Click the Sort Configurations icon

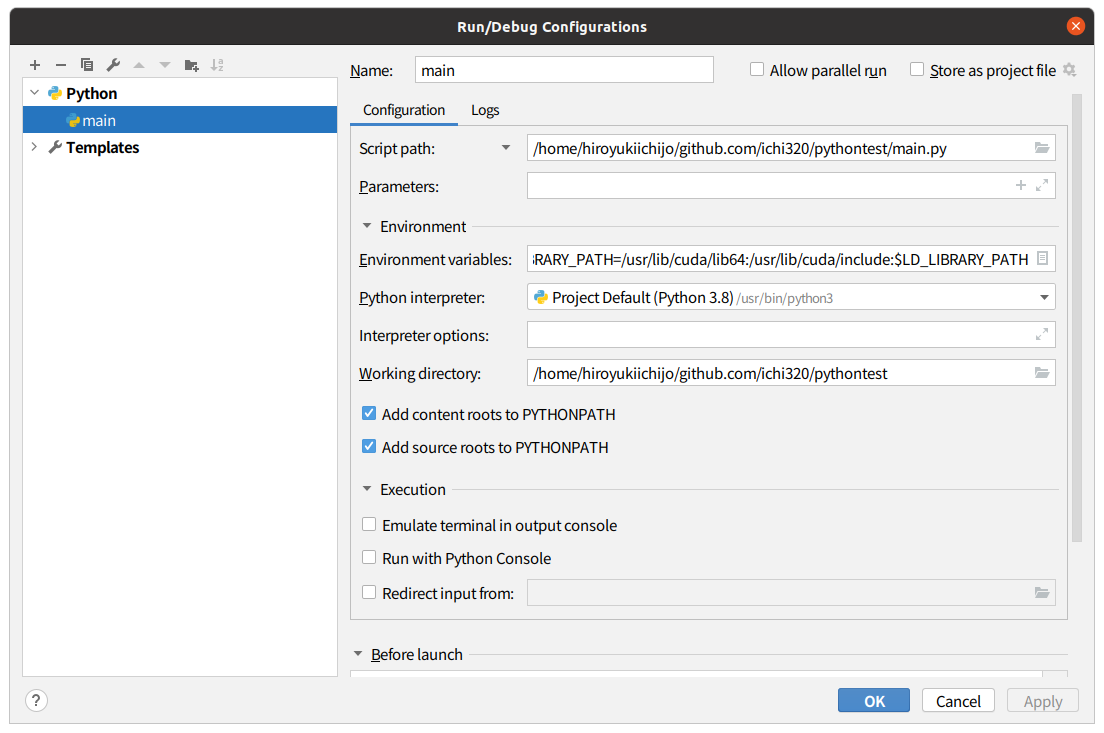click(218, 65)
